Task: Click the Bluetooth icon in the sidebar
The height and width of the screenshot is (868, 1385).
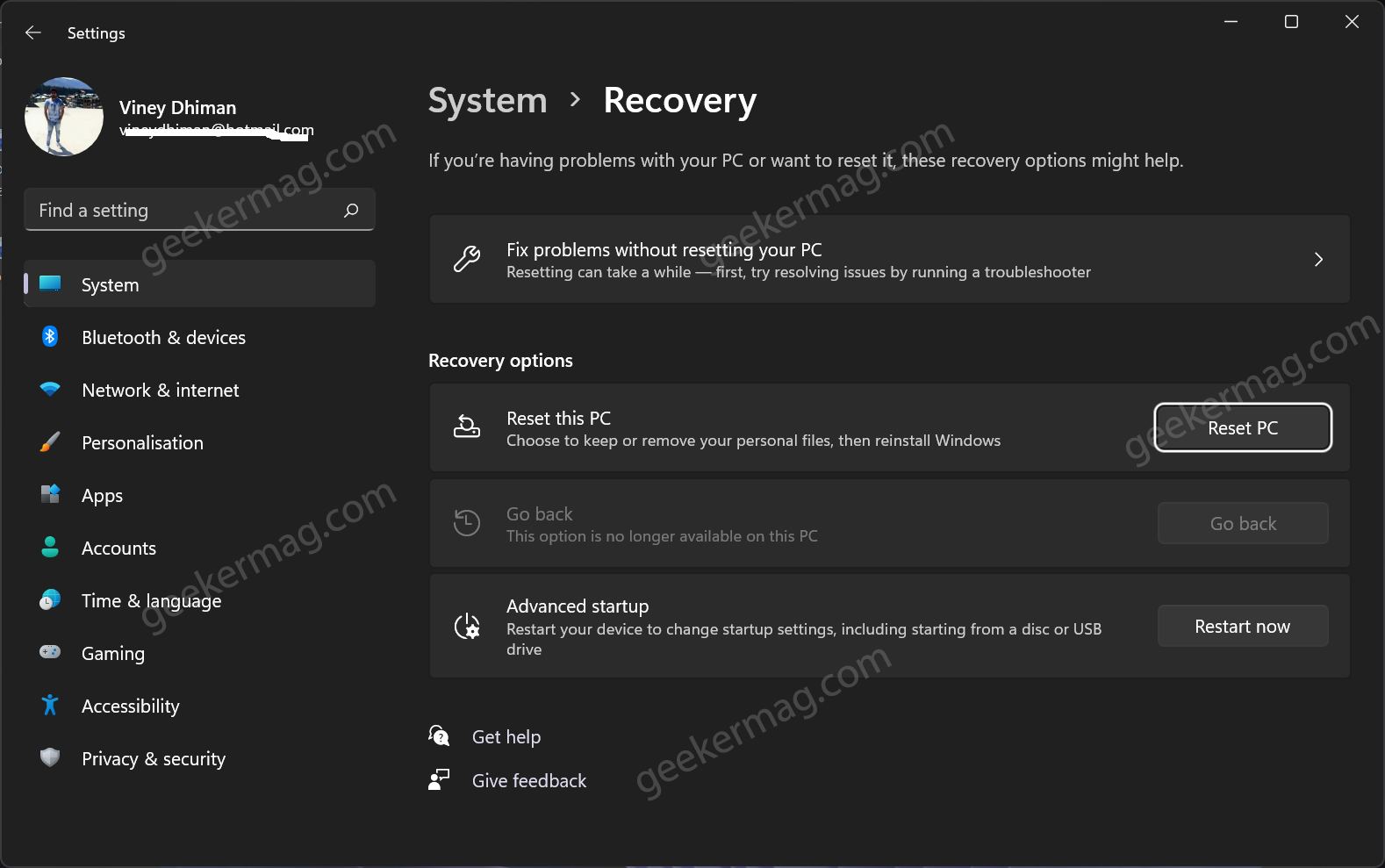Action: click(x=50, y=336)
